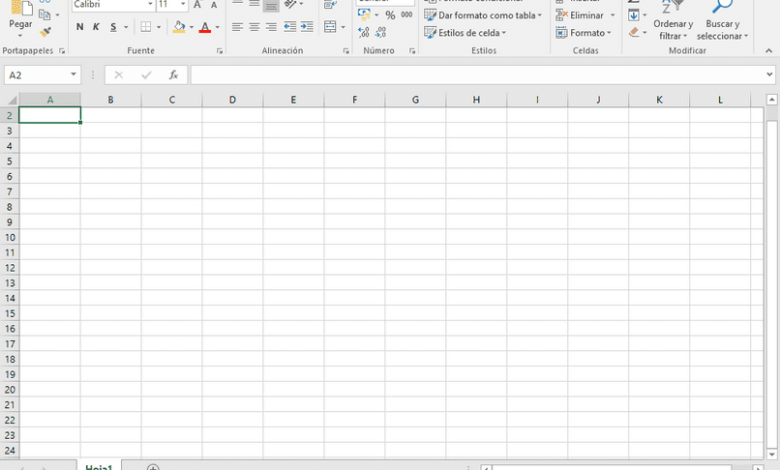Viewport: 780px width, 470px height.
Task: Center text horizontally
Action: click(254, 27)
